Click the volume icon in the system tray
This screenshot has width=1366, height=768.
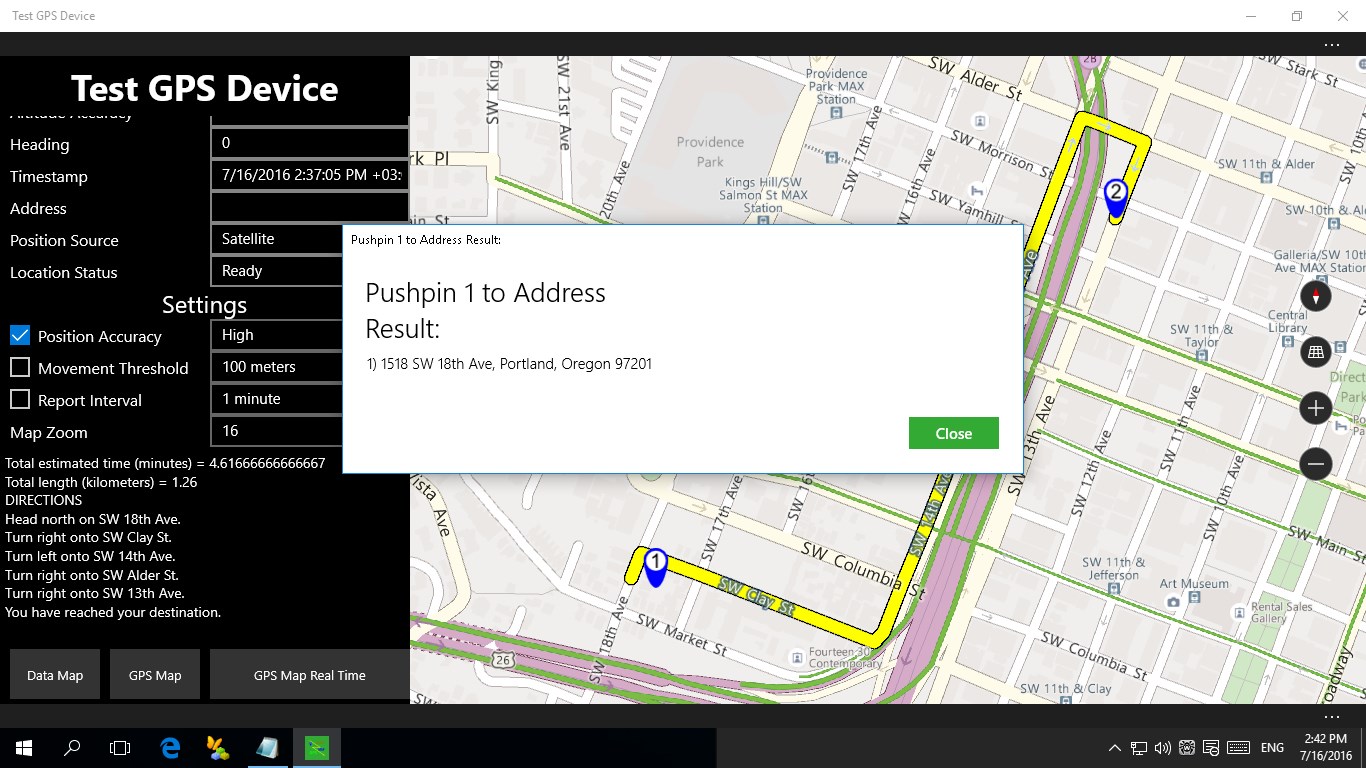point(1163,747)
